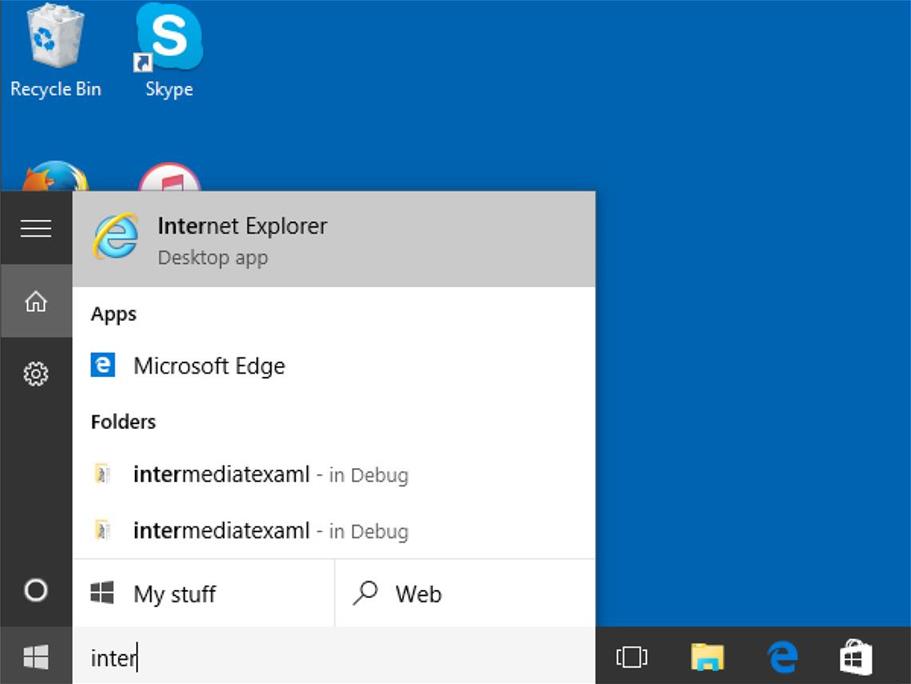Viewport: 911px width, 684px height.
Task: Open search settings gear icon
Action: [36, 374]
